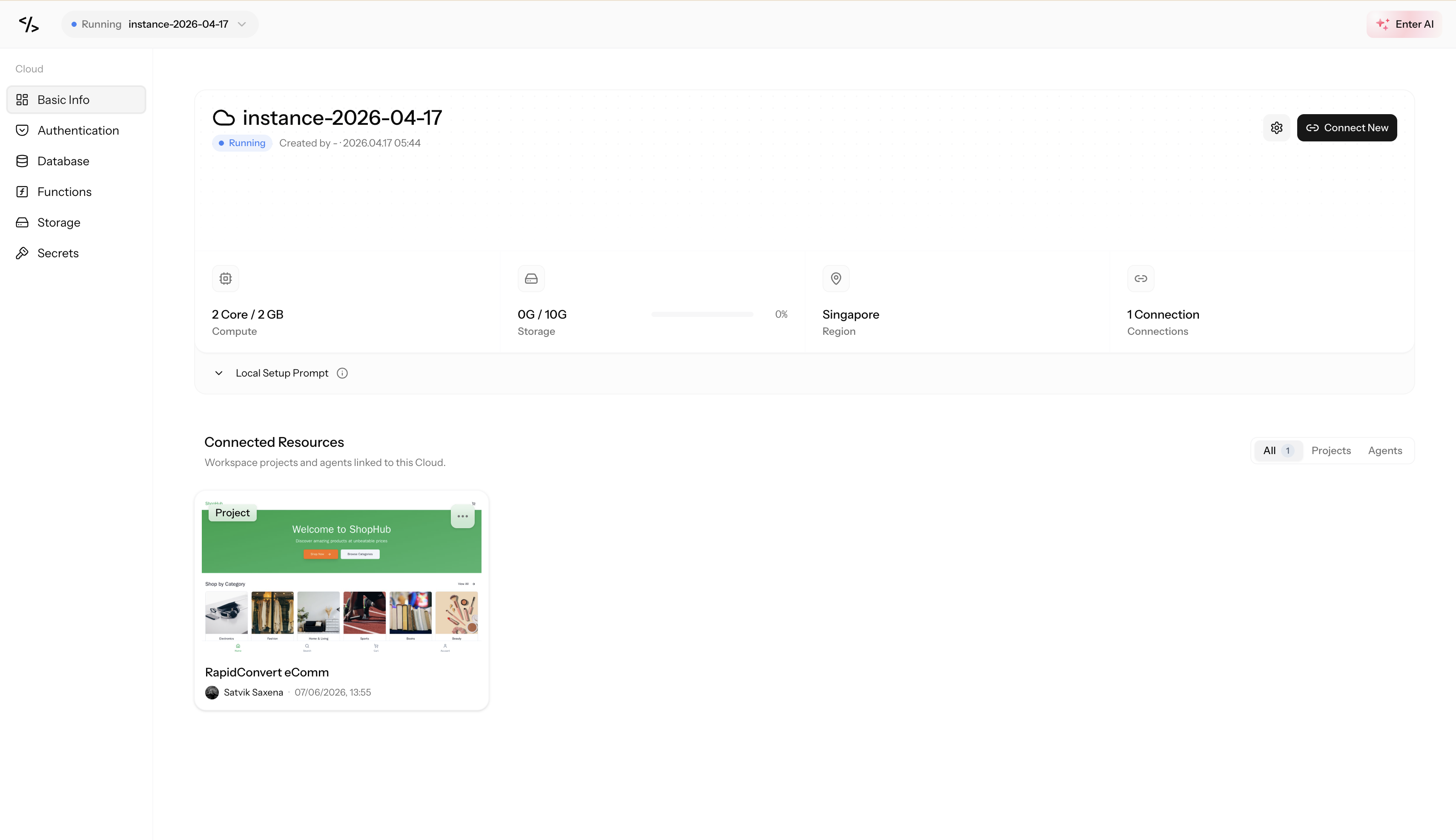
Task: Open the Basic Info sidebar section
Action: click(x=76, y=100)
